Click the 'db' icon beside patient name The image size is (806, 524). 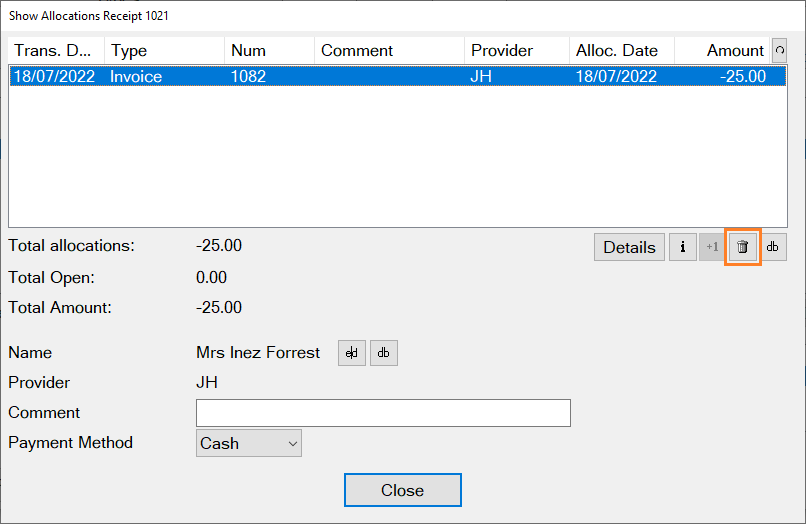click(x=384, y=353)
